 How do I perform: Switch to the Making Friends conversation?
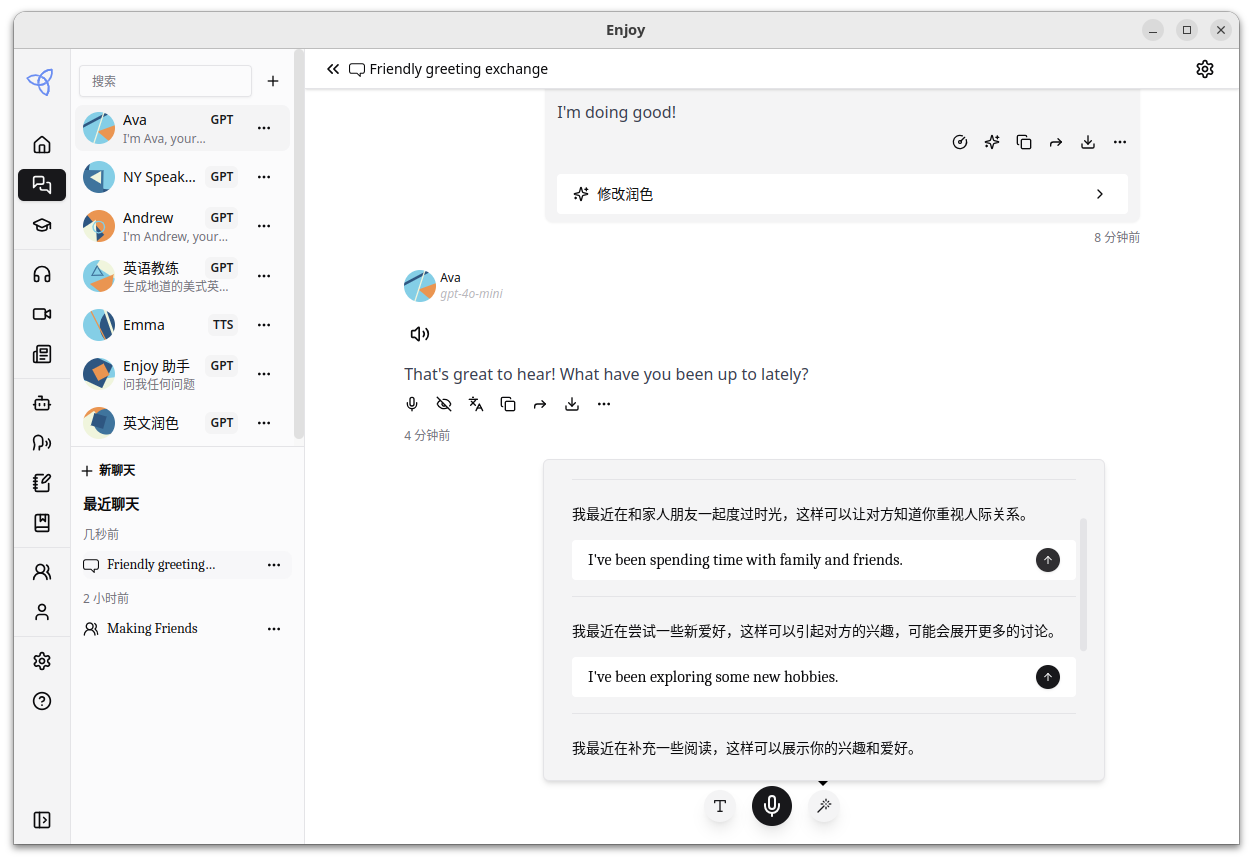[151, 628]
